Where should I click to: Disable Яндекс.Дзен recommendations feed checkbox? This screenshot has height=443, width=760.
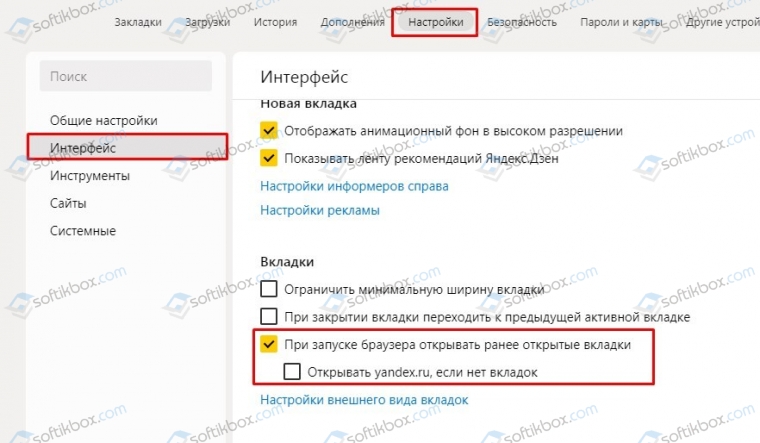[269, 158]
